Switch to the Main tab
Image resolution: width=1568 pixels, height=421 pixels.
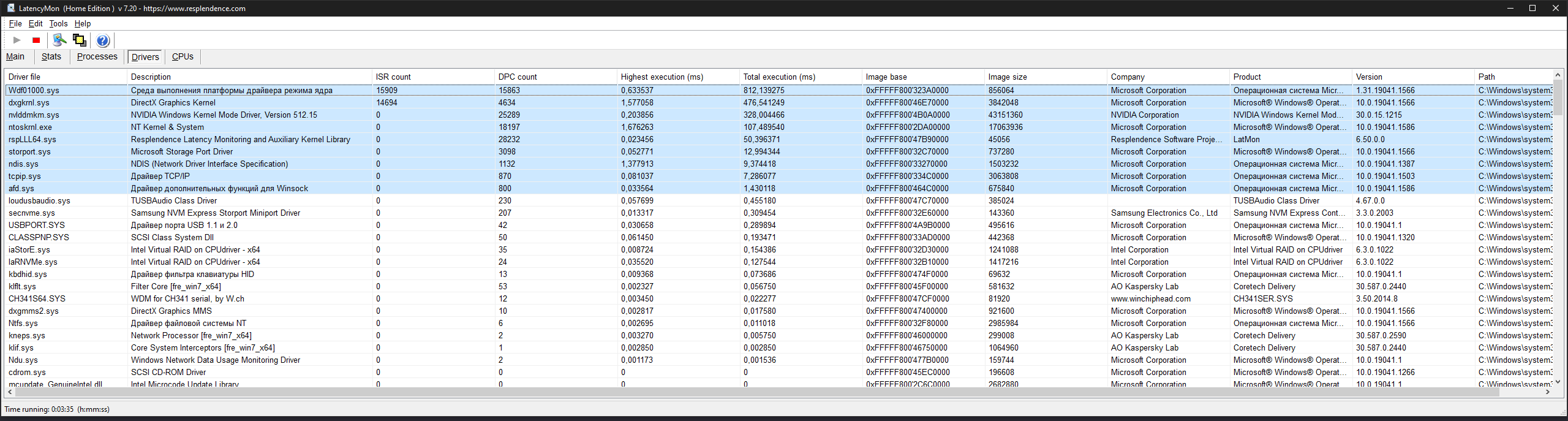click(15, 57)
